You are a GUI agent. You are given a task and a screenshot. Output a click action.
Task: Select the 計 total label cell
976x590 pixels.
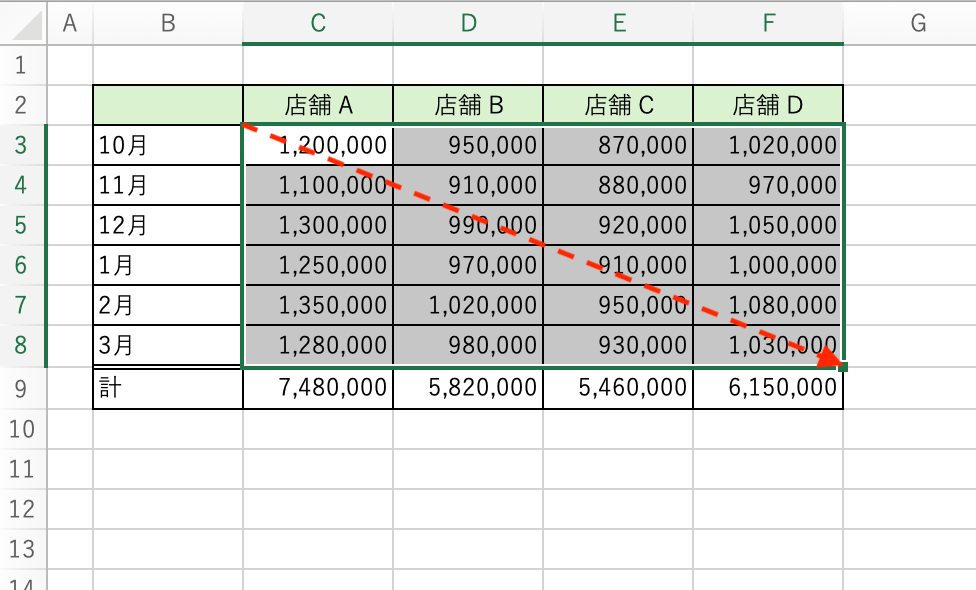168,388
